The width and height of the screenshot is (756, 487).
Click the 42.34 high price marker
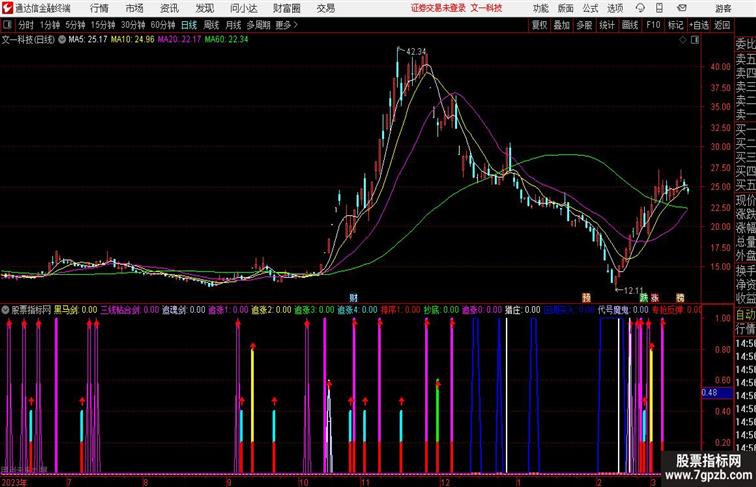tap(416, 51)
